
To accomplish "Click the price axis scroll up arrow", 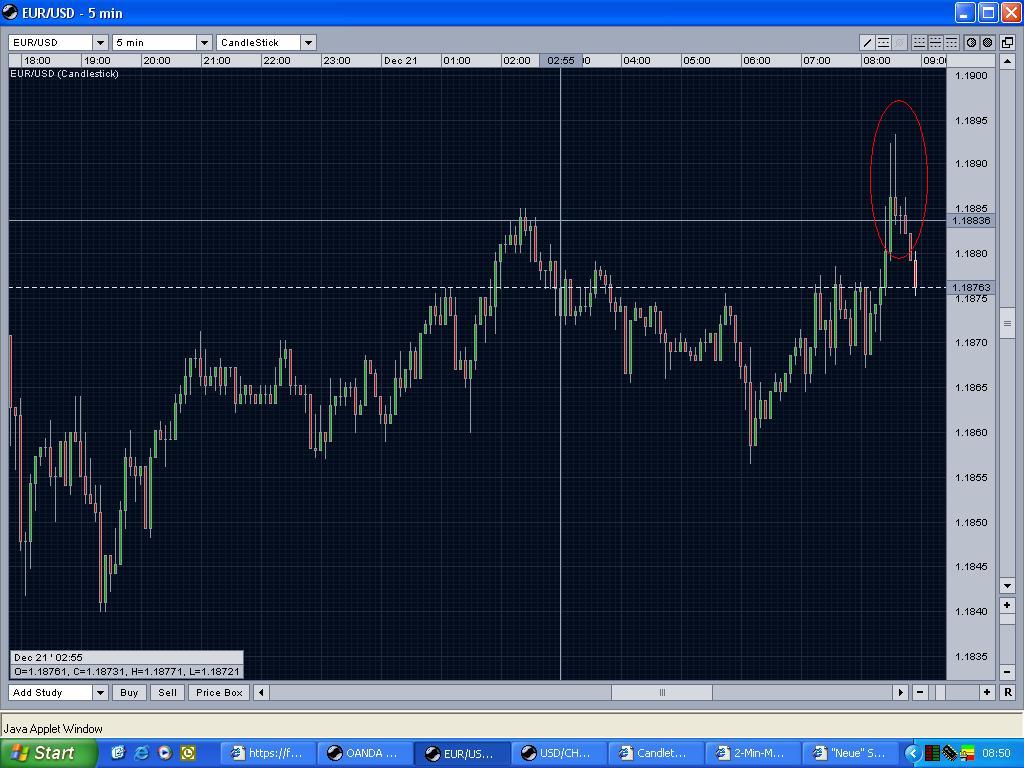I will pyautogui.click(x=1007, y=61).
